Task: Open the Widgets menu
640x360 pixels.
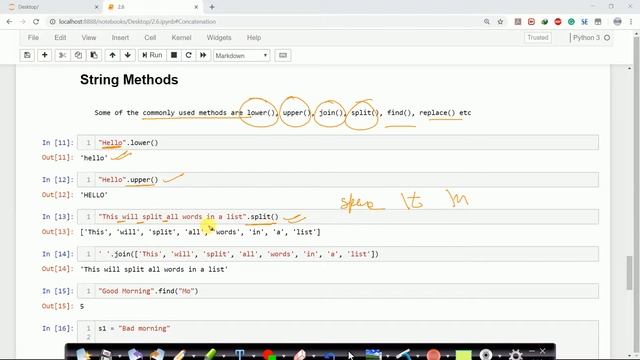Action: [219, 38]
